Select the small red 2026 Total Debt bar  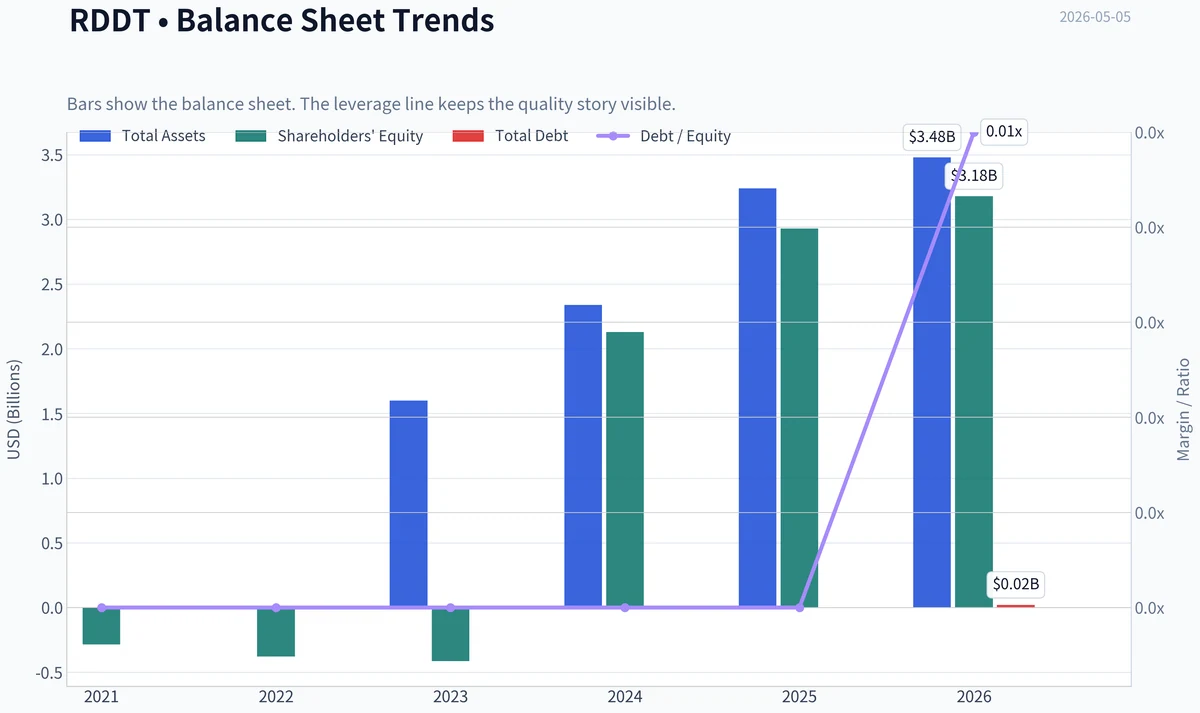point(1016,606)
